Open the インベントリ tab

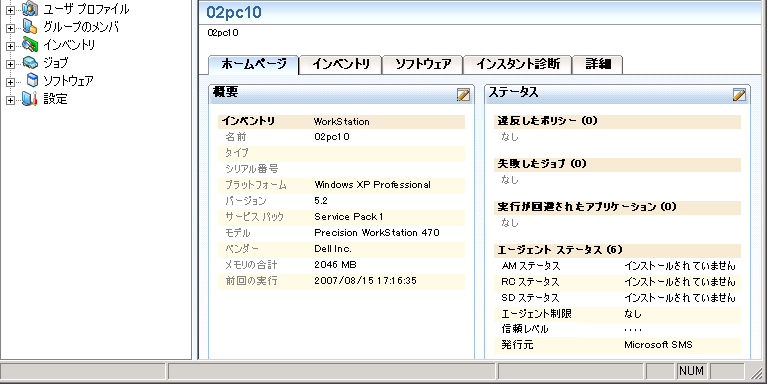tap(340, 65)
